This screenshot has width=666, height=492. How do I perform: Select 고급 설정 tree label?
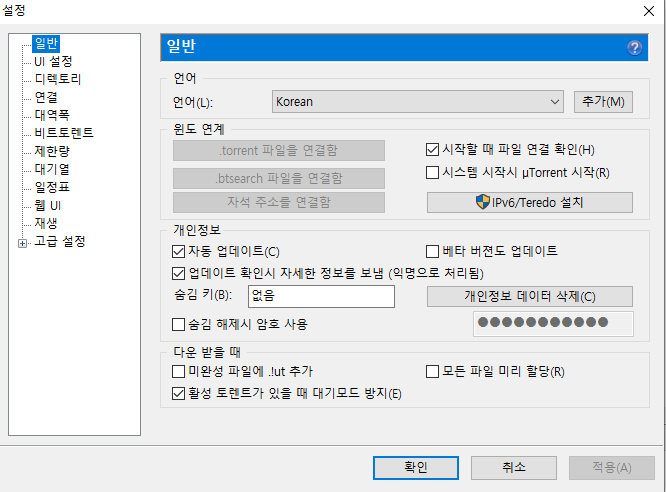pos(59,241)
